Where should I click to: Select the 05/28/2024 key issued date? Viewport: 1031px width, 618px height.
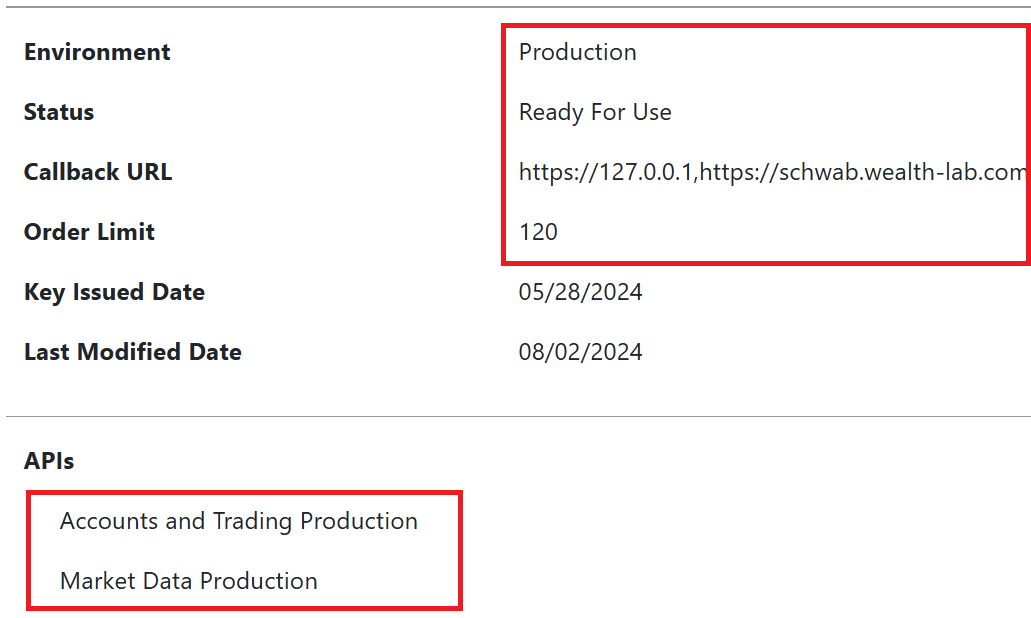click(x=580, y=292)
